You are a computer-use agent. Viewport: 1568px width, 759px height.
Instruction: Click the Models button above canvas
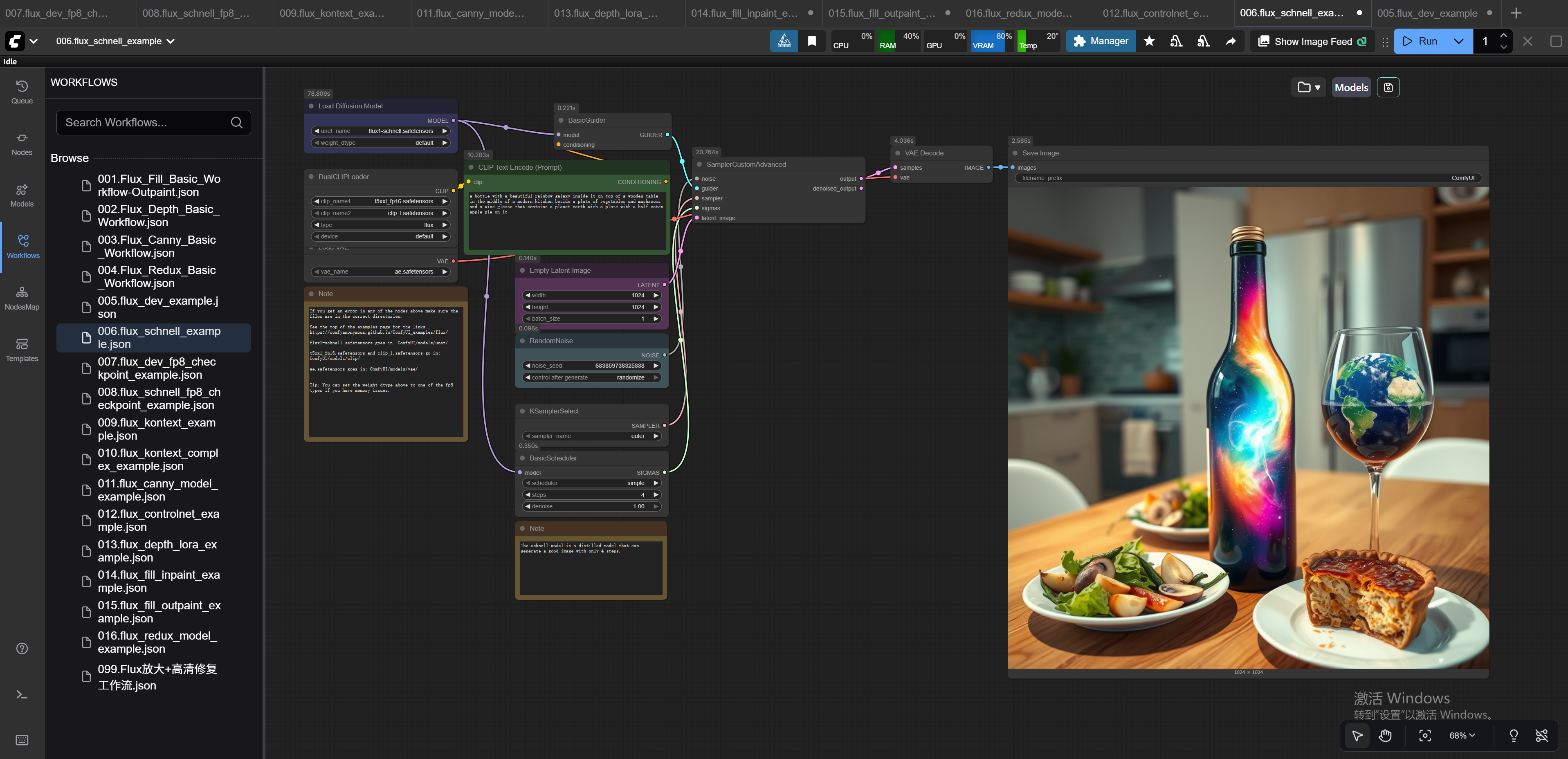pos(1351,88)
